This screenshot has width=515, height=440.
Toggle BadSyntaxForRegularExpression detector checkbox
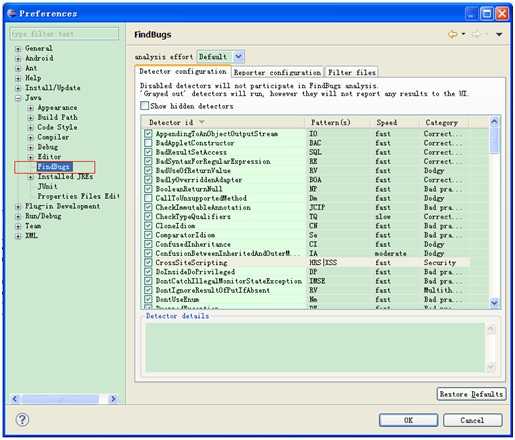click(148, 161)
